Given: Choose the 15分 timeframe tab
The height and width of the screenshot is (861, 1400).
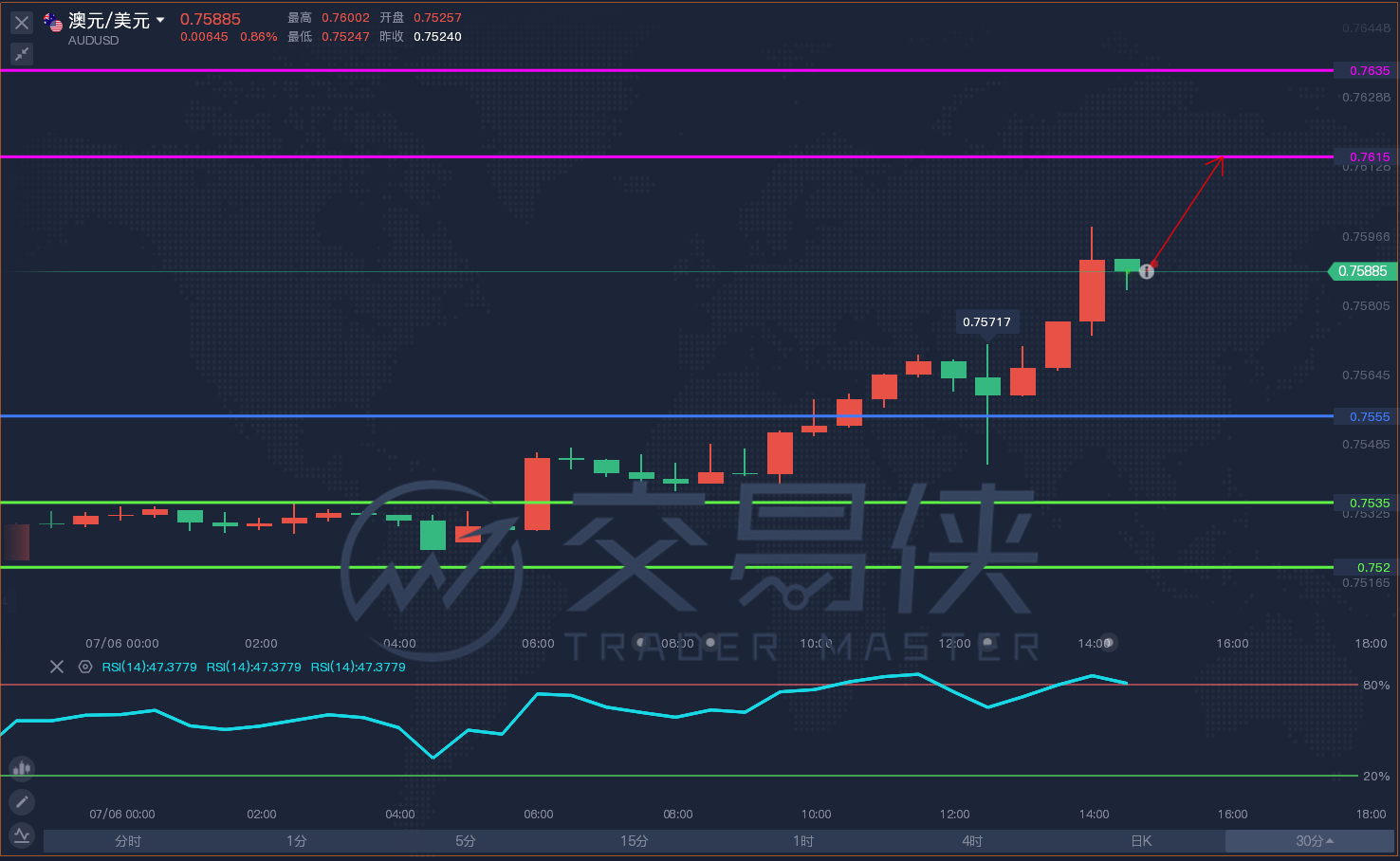Looking at the screenshot, I should tap(635, 841).
